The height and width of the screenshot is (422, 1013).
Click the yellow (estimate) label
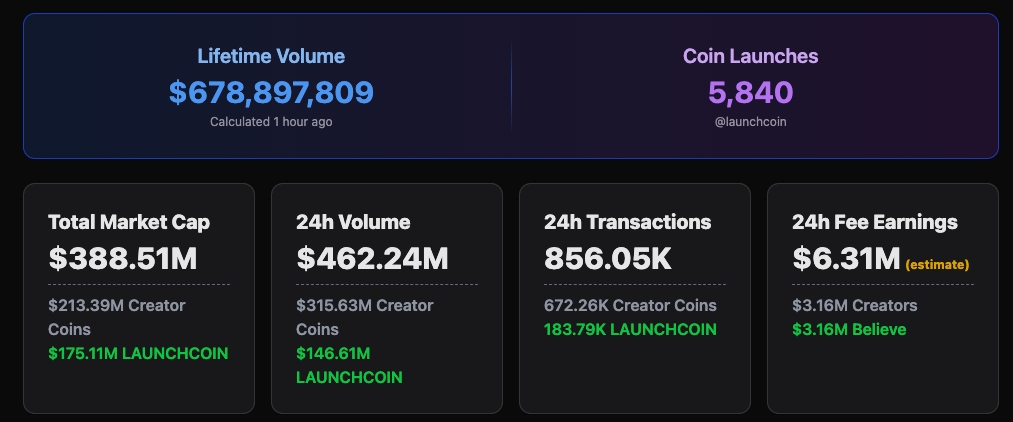(937, 265)
